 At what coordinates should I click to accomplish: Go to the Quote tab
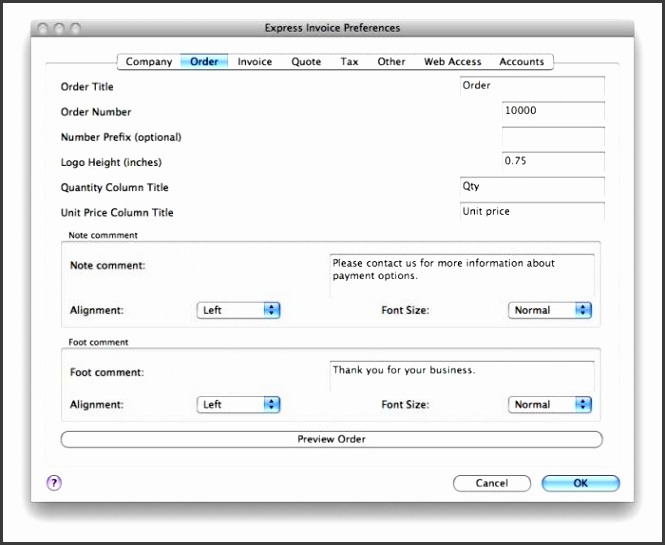(x=306, y=61)
